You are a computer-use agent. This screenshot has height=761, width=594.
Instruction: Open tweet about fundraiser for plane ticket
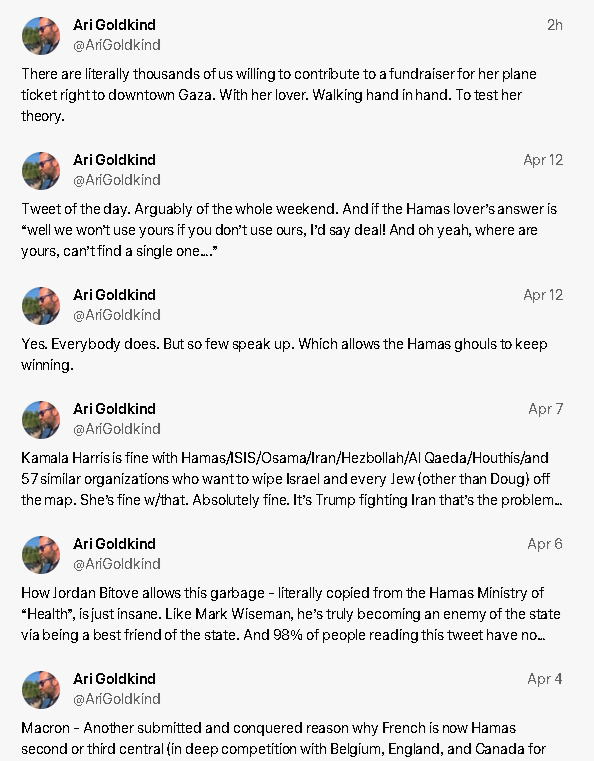(279, 95)
